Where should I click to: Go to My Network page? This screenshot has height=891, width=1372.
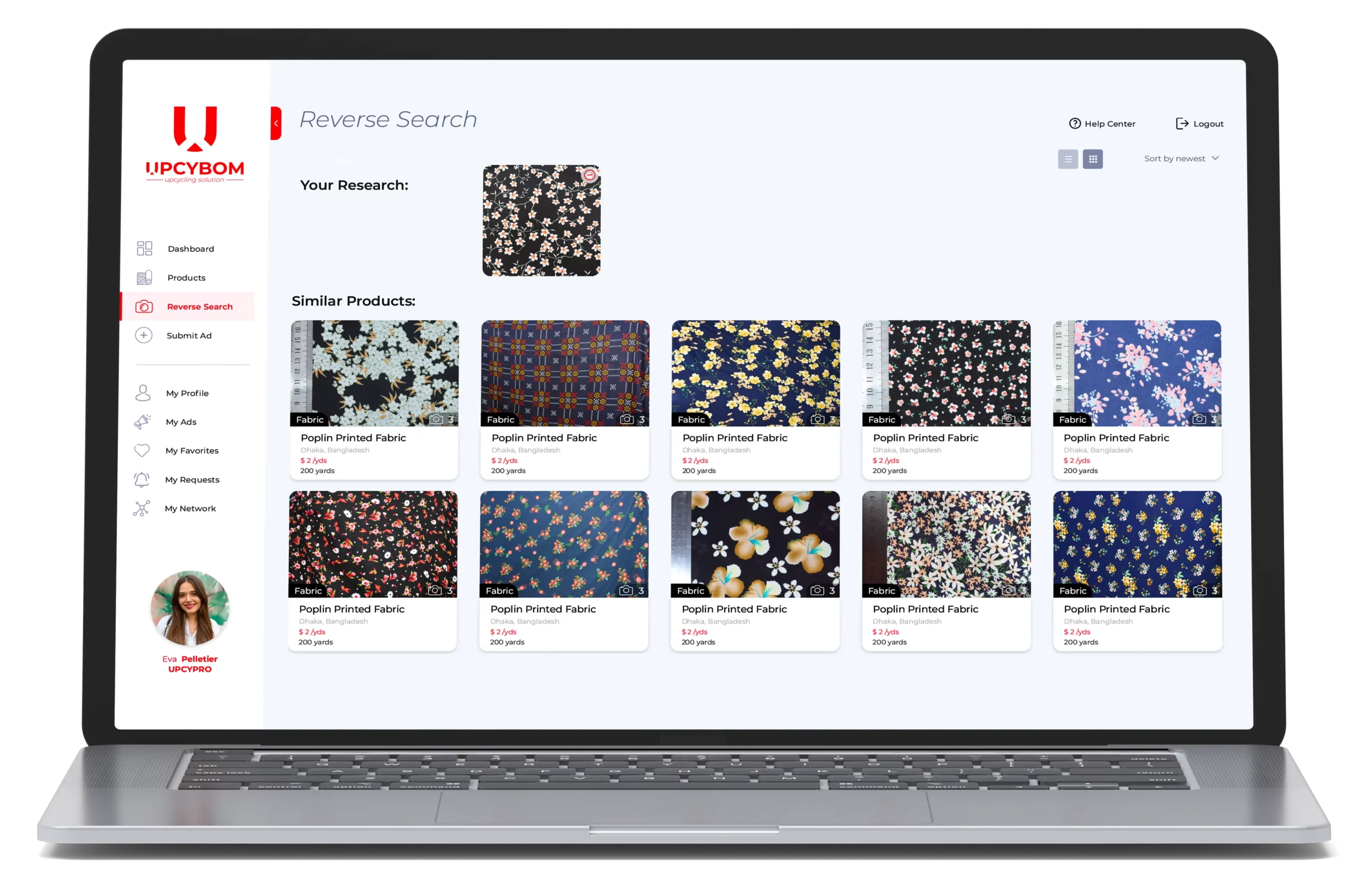click(x=190, y=508)
